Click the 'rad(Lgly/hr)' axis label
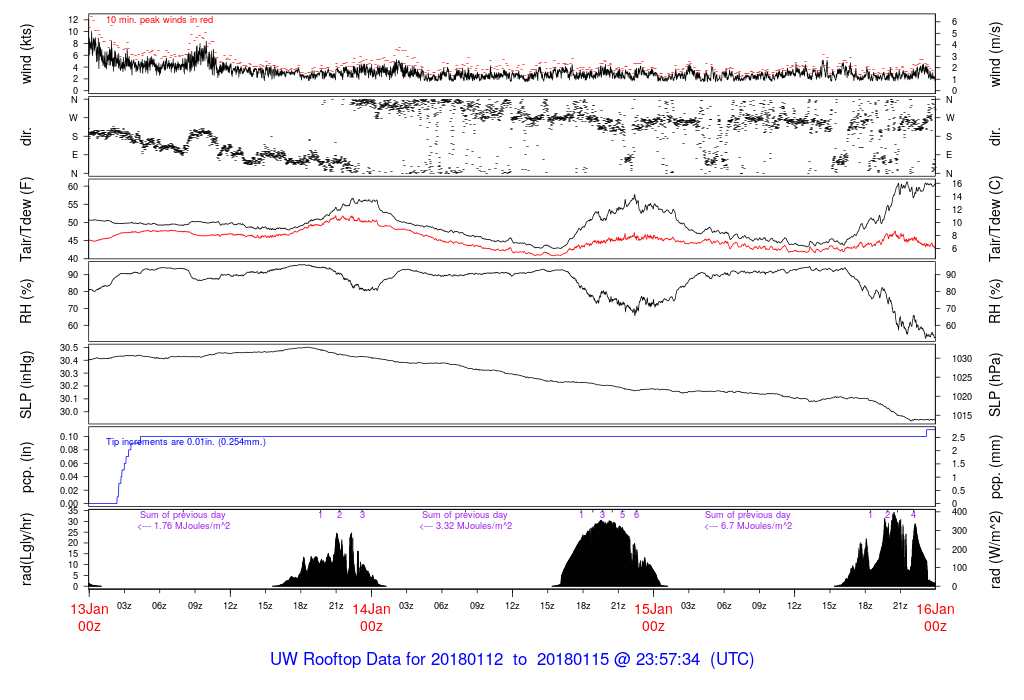Image resolution: width=1024 pixels, height=700 pixels. [x=26, y=549]
